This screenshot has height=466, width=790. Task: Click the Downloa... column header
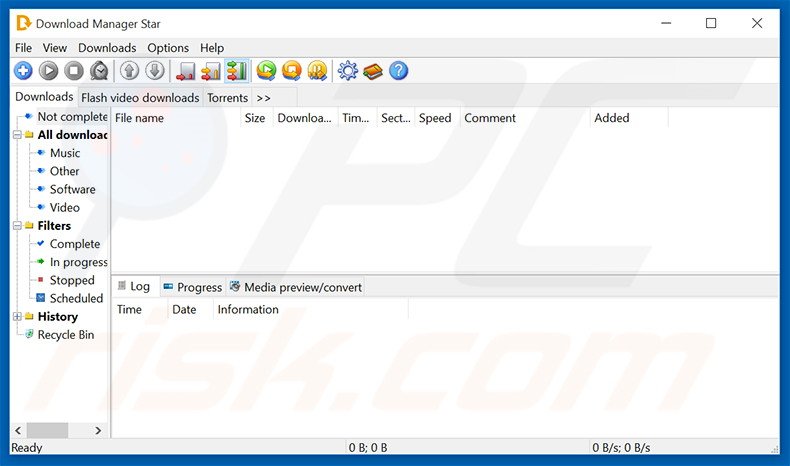click(x=306, y=118)
